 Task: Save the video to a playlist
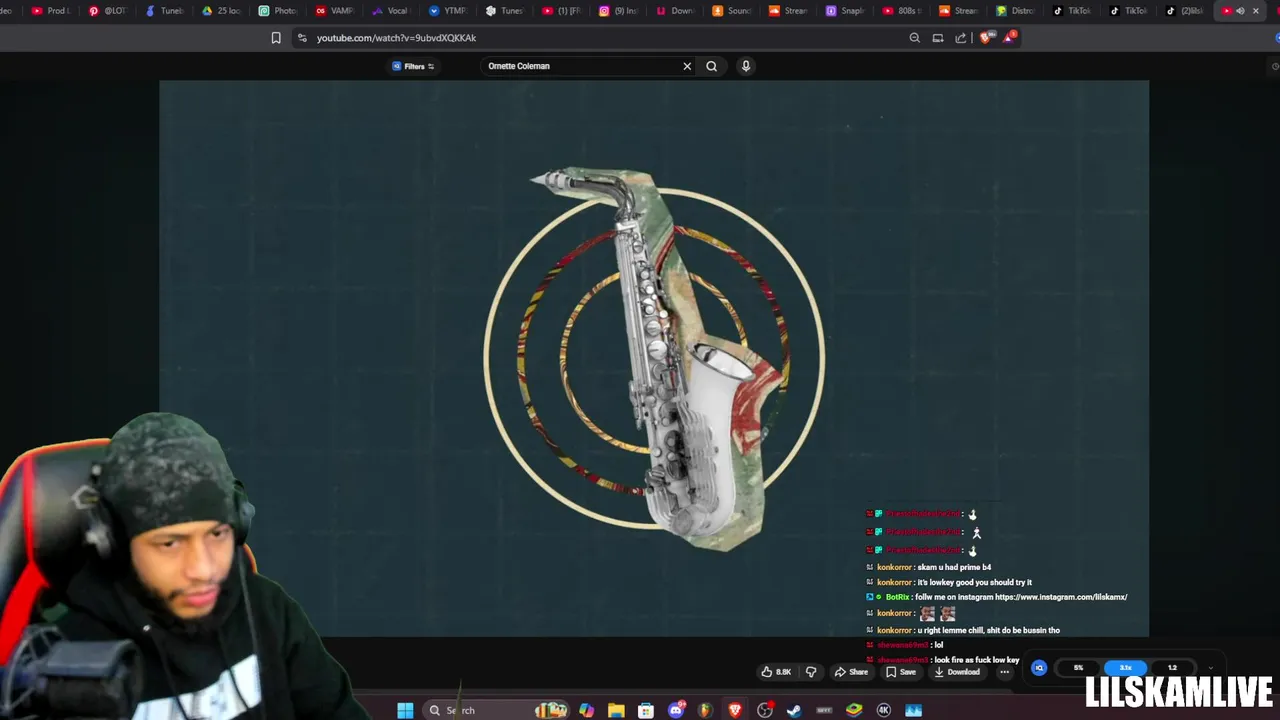901,672
